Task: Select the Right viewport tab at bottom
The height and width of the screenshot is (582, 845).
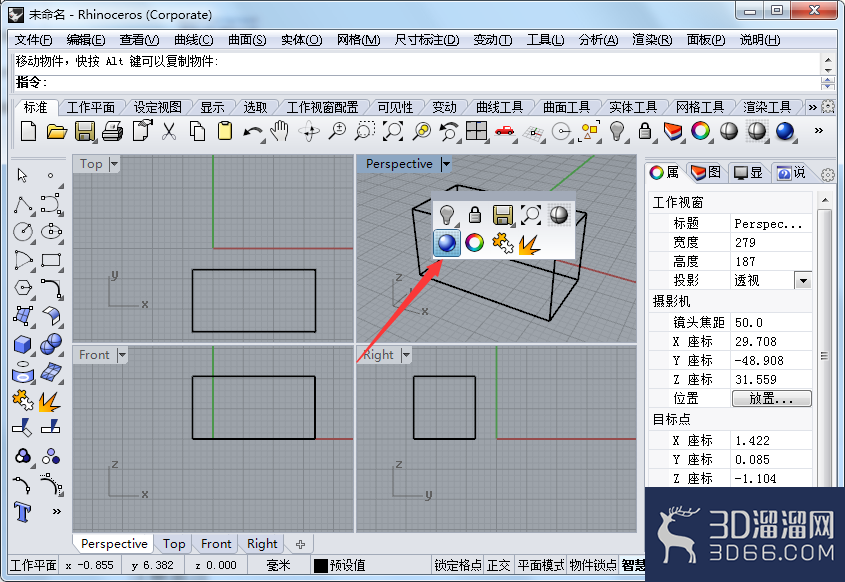Action: 262,544
